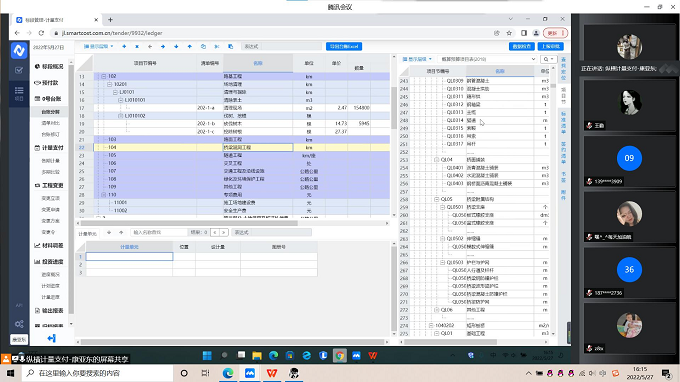The image size is (680, 382).
Task: Click bookmark star icon in address bar
Action: tap(509, 33)
